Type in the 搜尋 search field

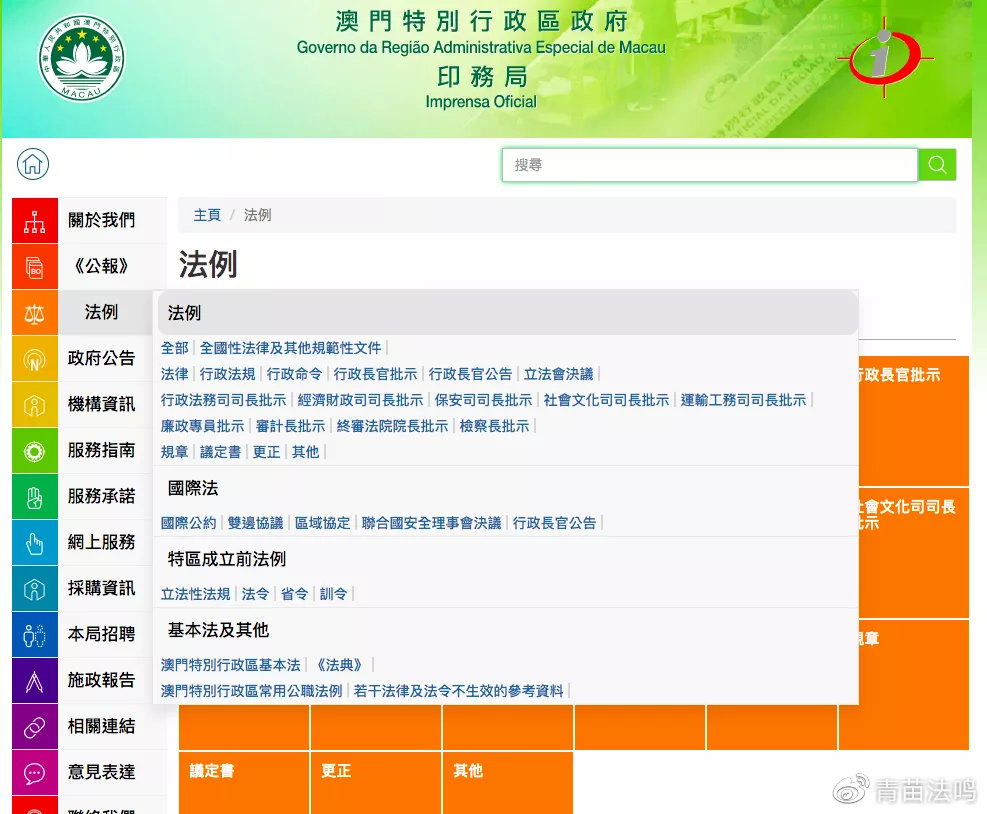(x=709, y=165)
